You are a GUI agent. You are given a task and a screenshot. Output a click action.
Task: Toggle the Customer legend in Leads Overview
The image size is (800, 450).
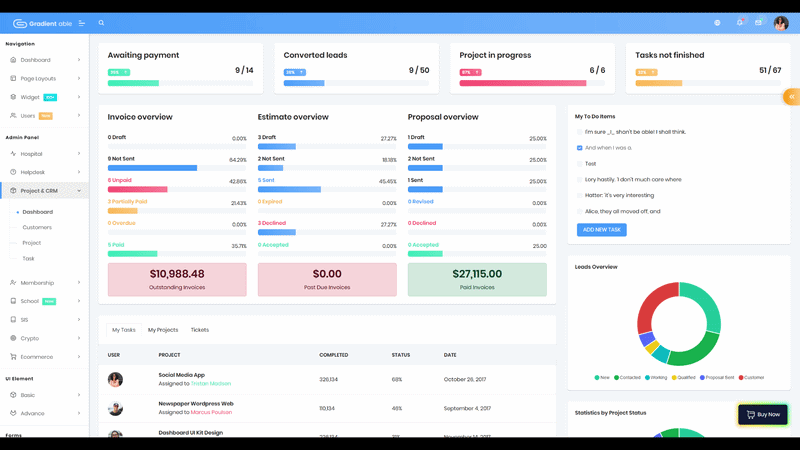click(x=752, y=378)
